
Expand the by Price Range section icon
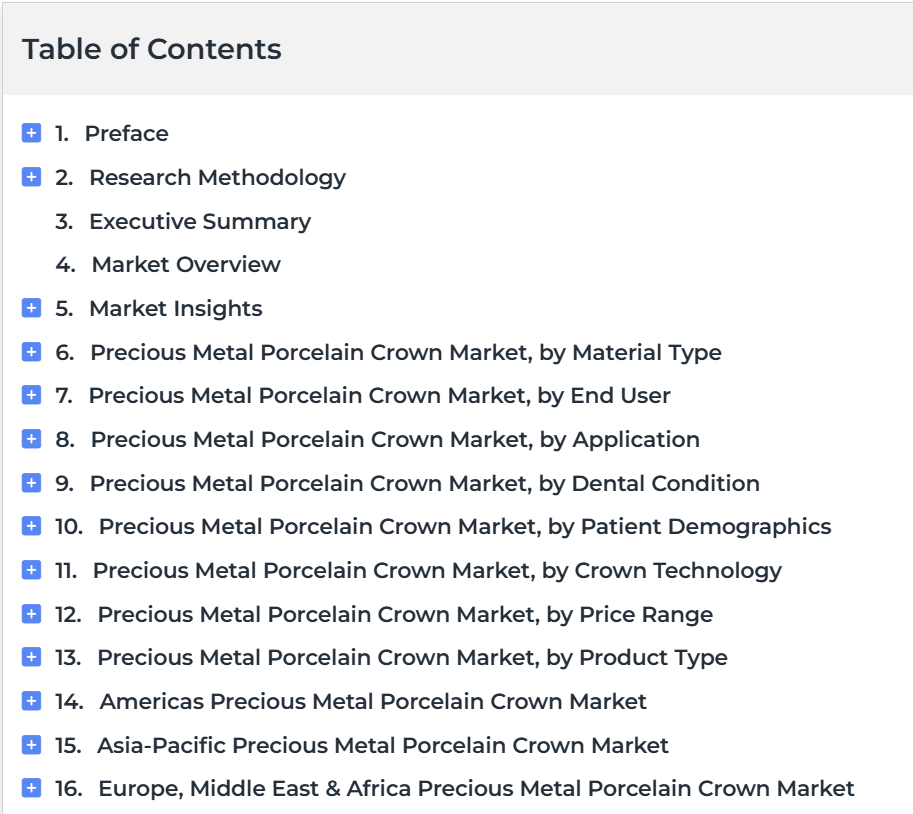click(x=31, y=614)
